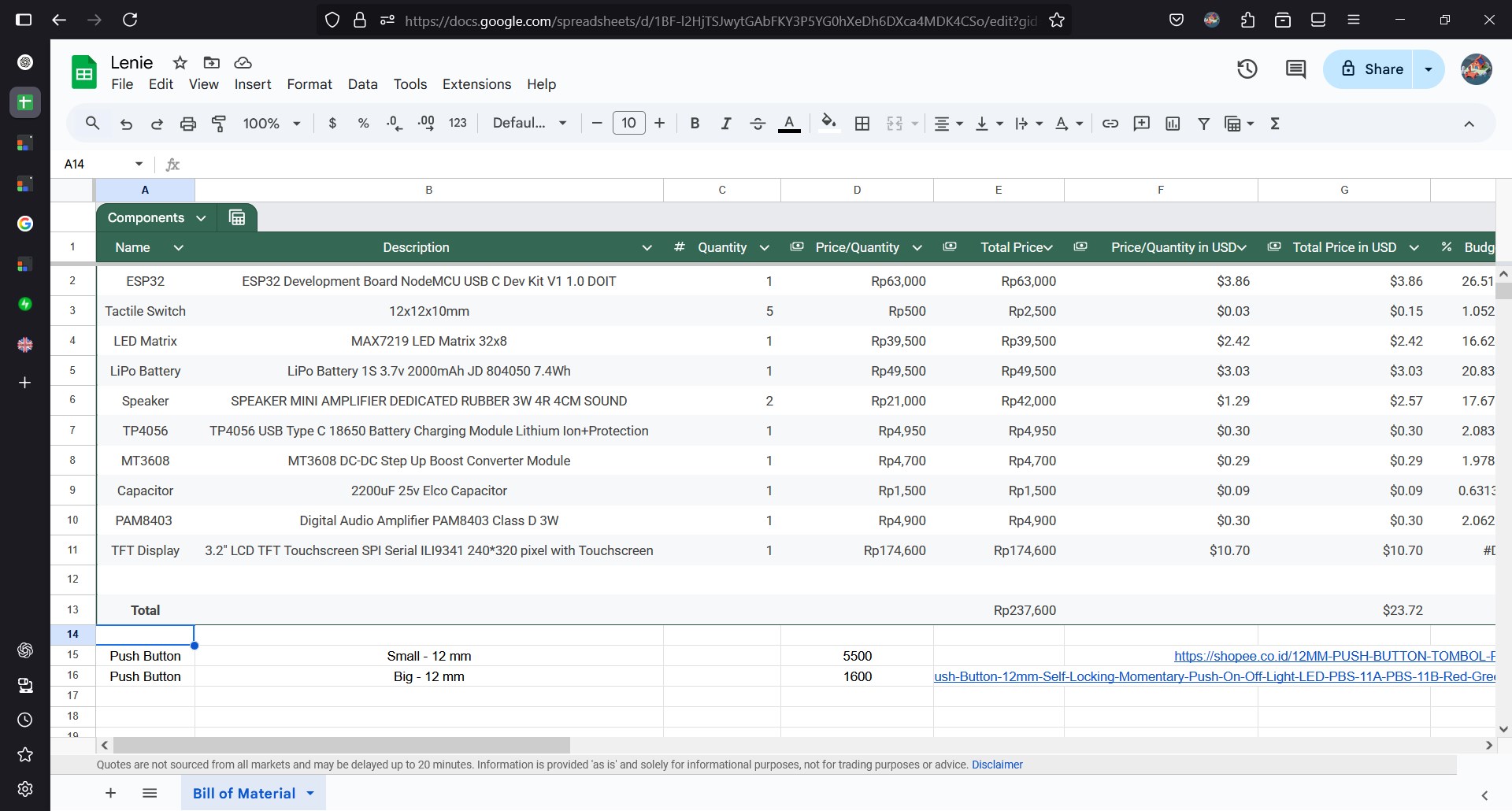This screenshot has height=811, width=1512.
Task: Format as currency with the dollar icon
Action: pos(332,124)
